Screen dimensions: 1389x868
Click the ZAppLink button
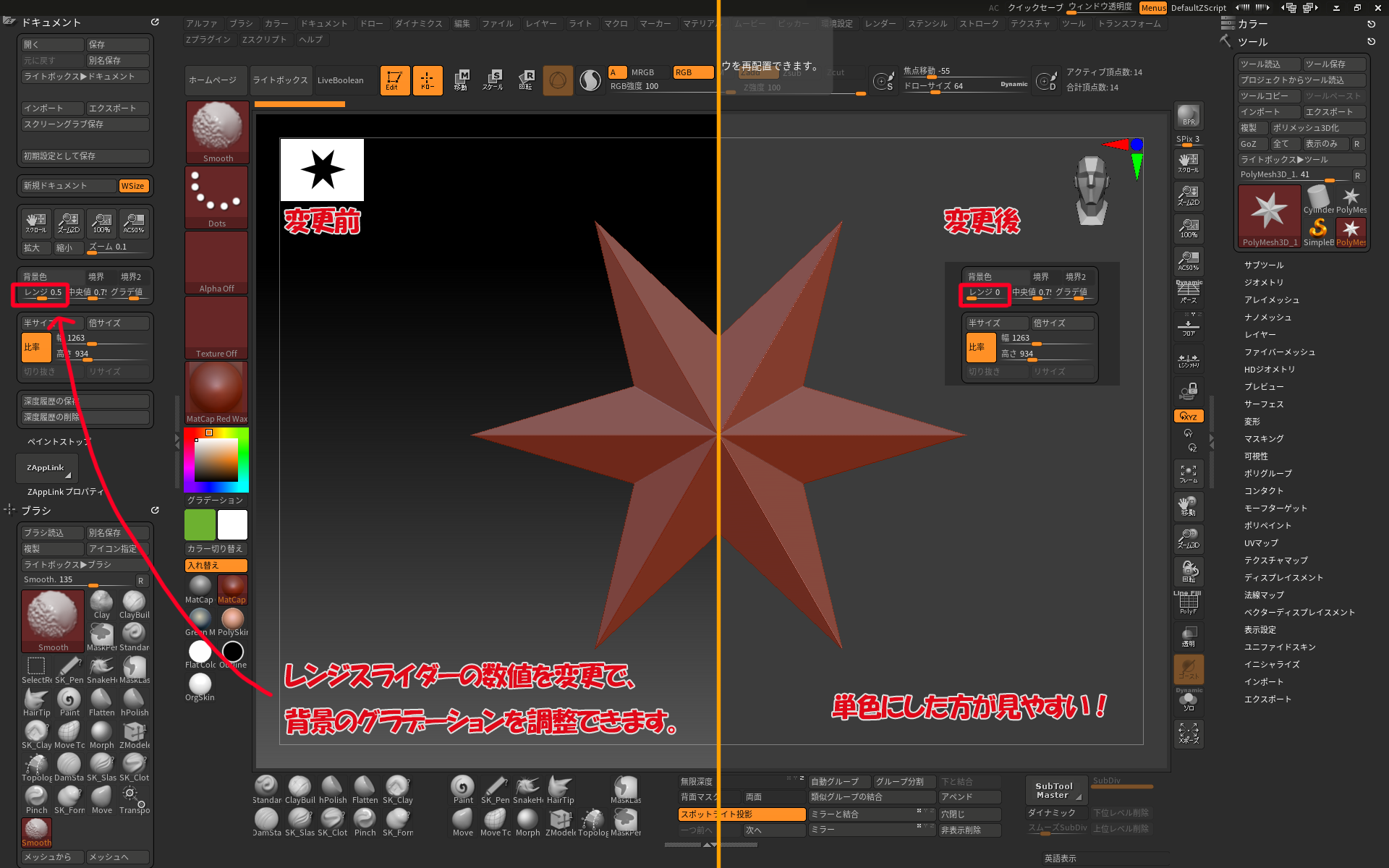pyautogui.click(x=46, y=468)
